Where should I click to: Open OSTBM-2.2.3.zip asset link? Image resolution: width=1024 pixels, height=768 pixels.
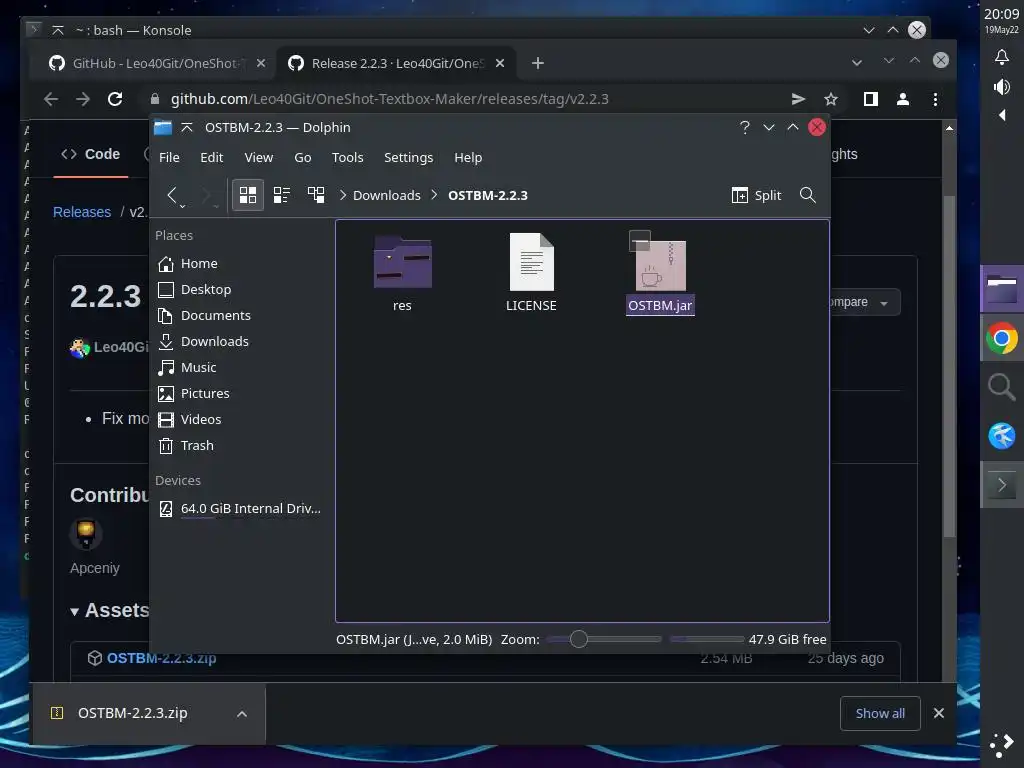pyautogui.click(x=161, y=658)
